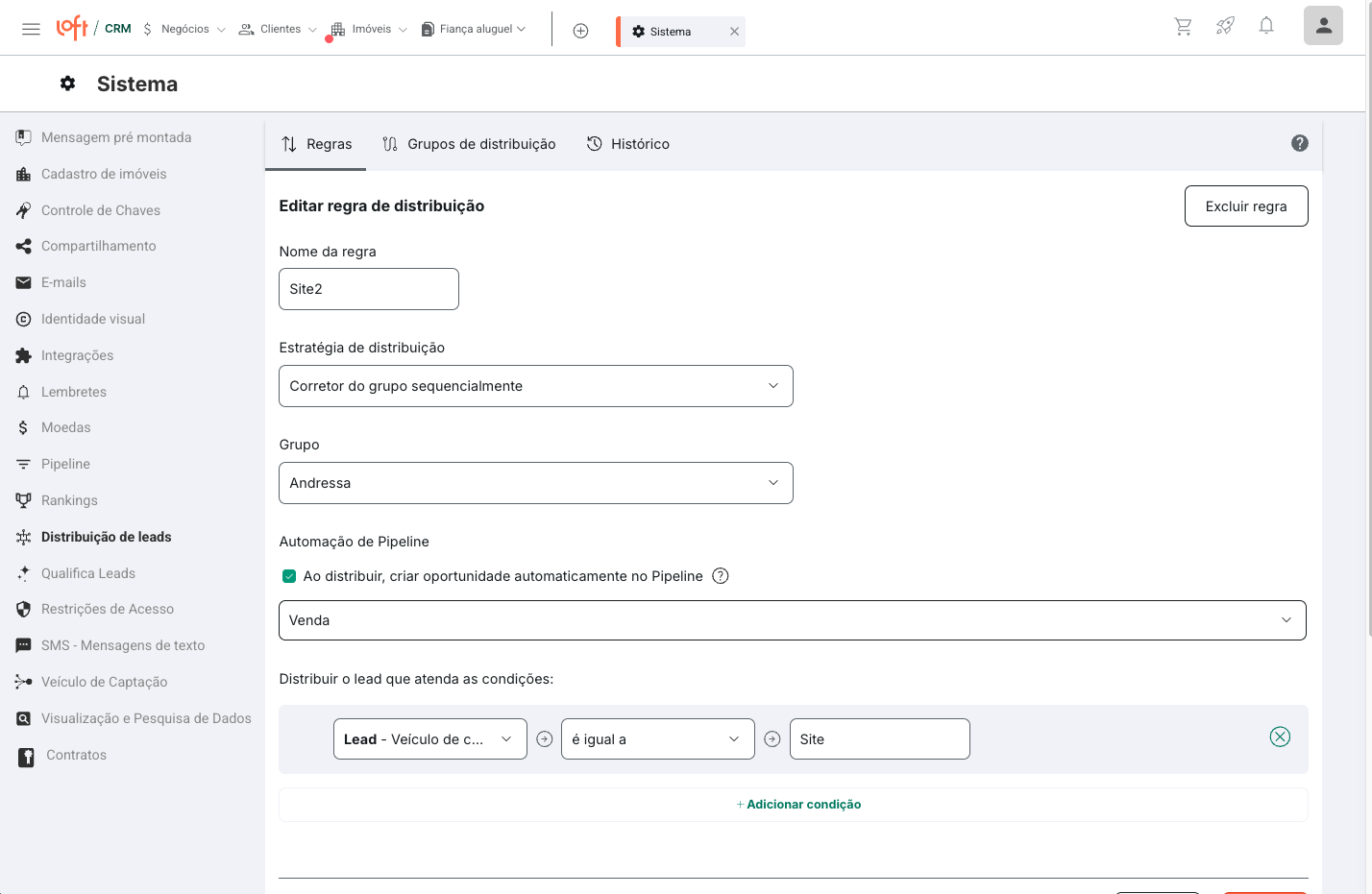Click the rocket icon in header
1372x894 pixels.
[1225, 27]
